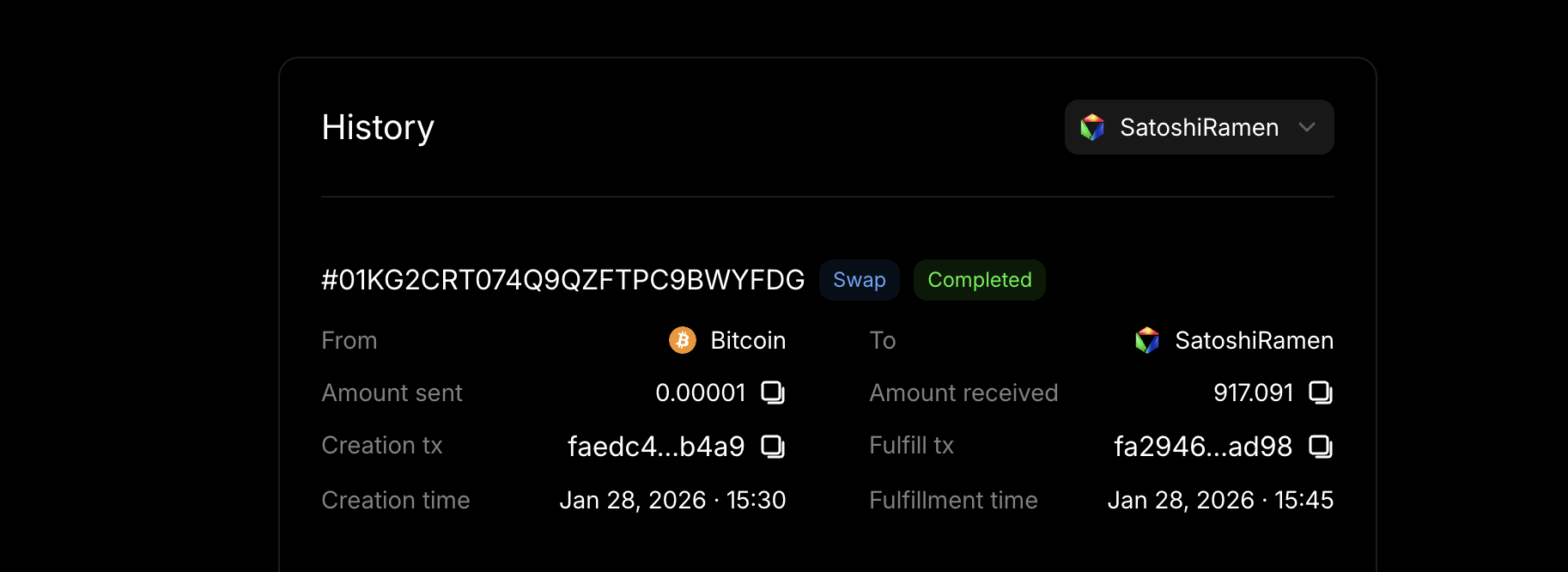
Task: Click the fulfillment time Jan 28, 2026 · 15:45
Action: coord(1220,500)
